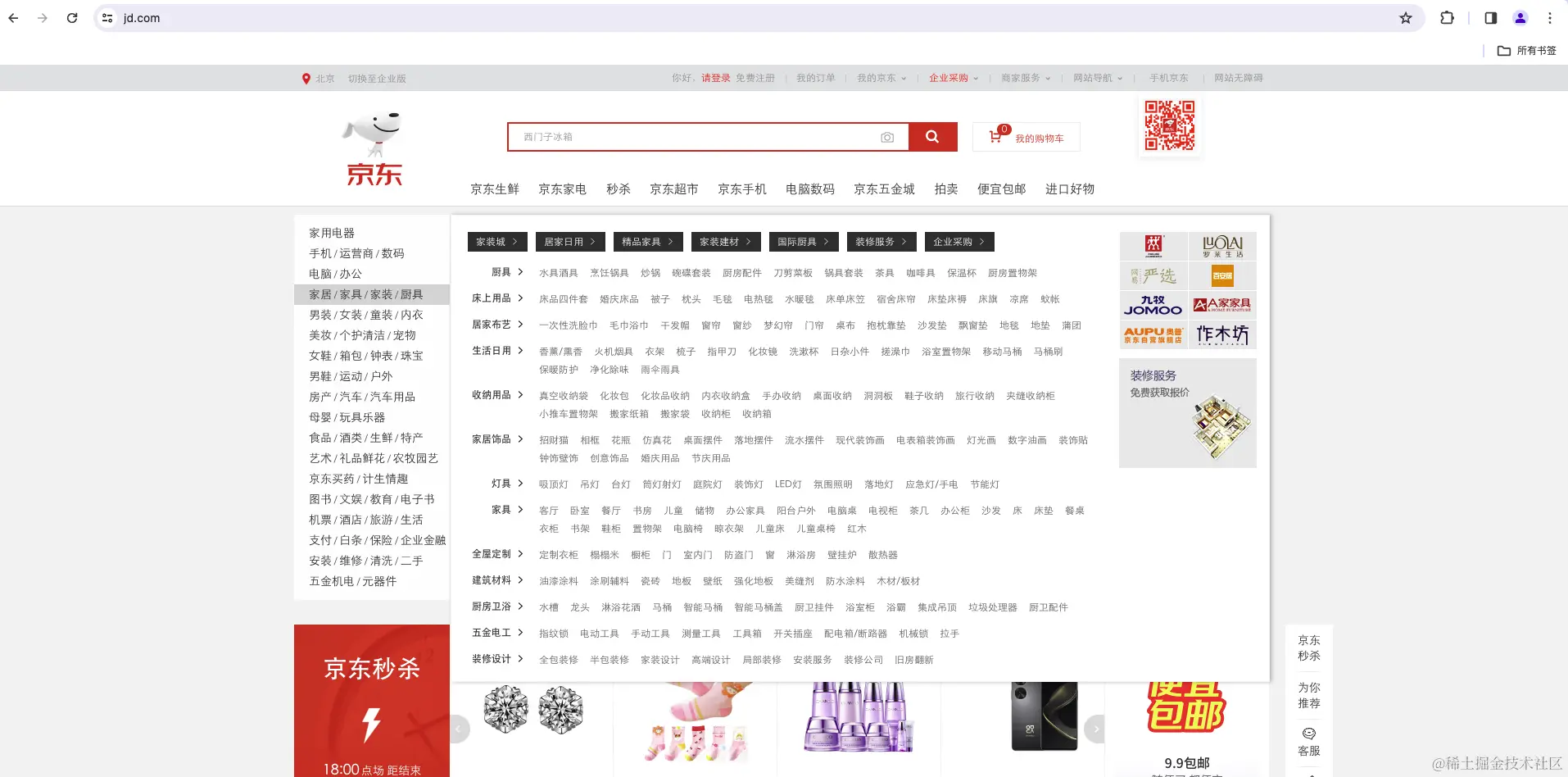Screen dimensions: 1568x777
Task: Open the A家家具 brand logo
Action: click(1222, 305)
